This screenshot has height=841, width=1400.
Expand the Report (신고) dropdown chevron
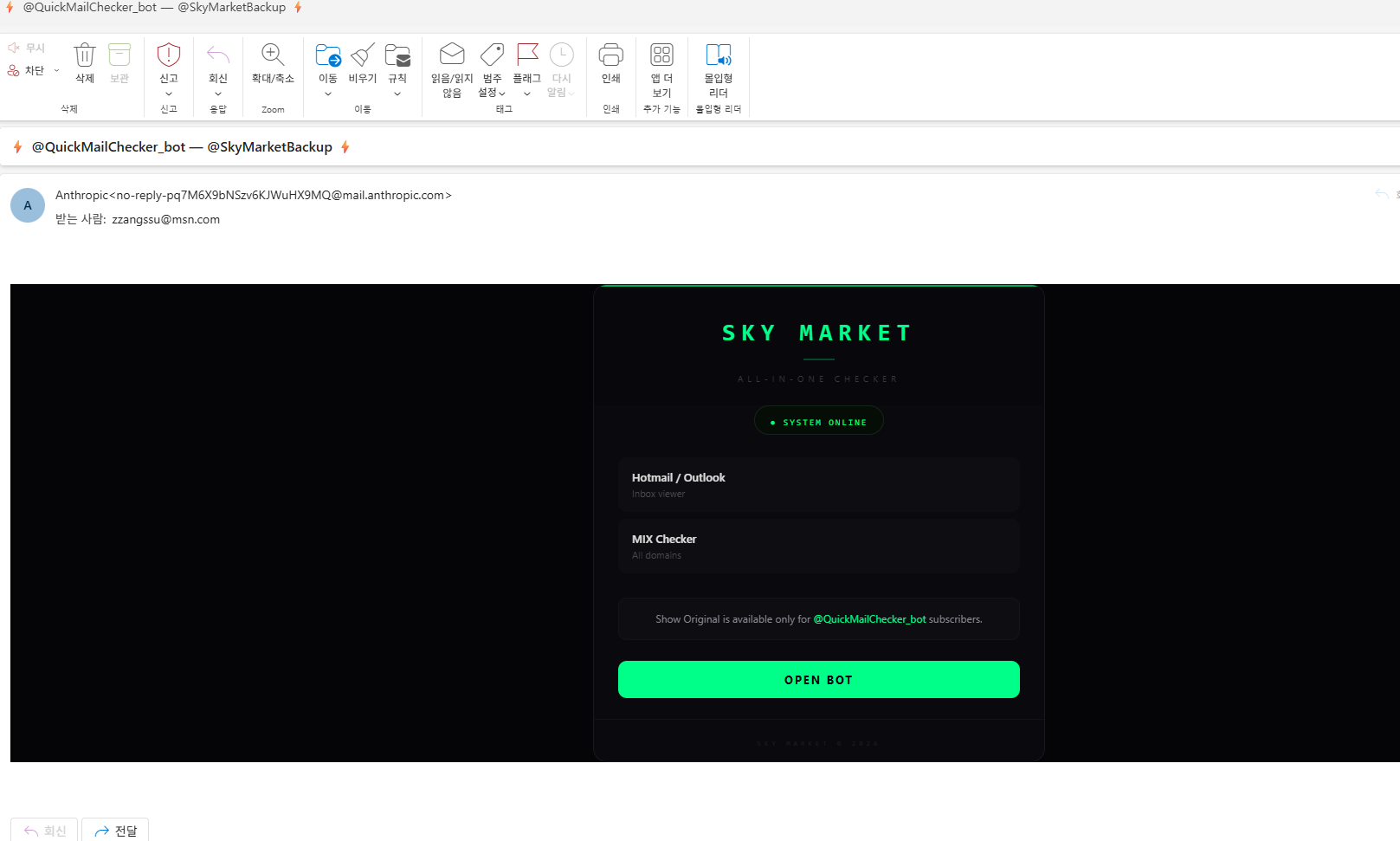pyautogui.click(x=169, y=94)
